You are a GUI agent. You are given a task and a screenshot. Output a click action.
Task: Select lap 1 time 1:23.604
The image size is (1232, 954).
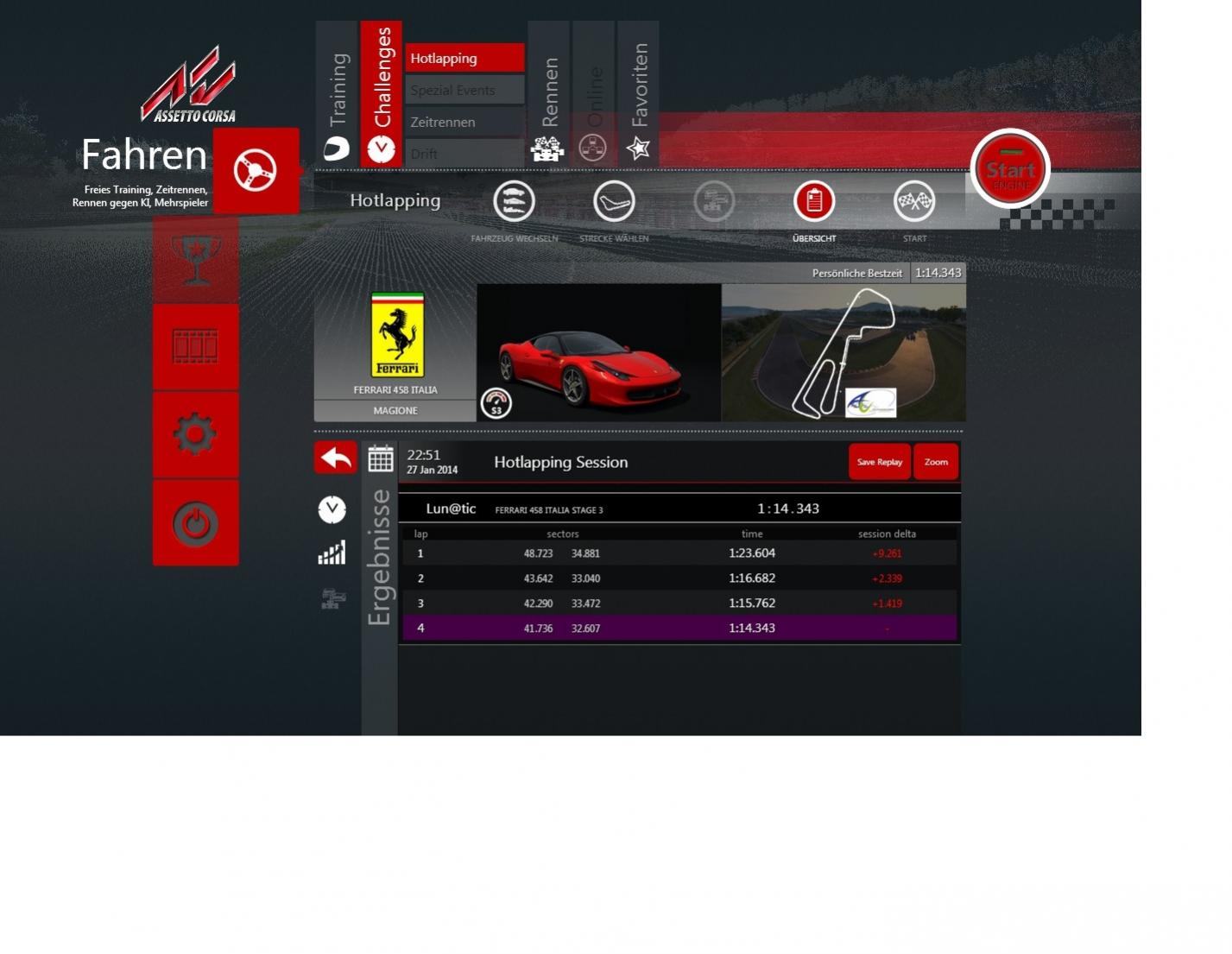click(x=752, y=553)
